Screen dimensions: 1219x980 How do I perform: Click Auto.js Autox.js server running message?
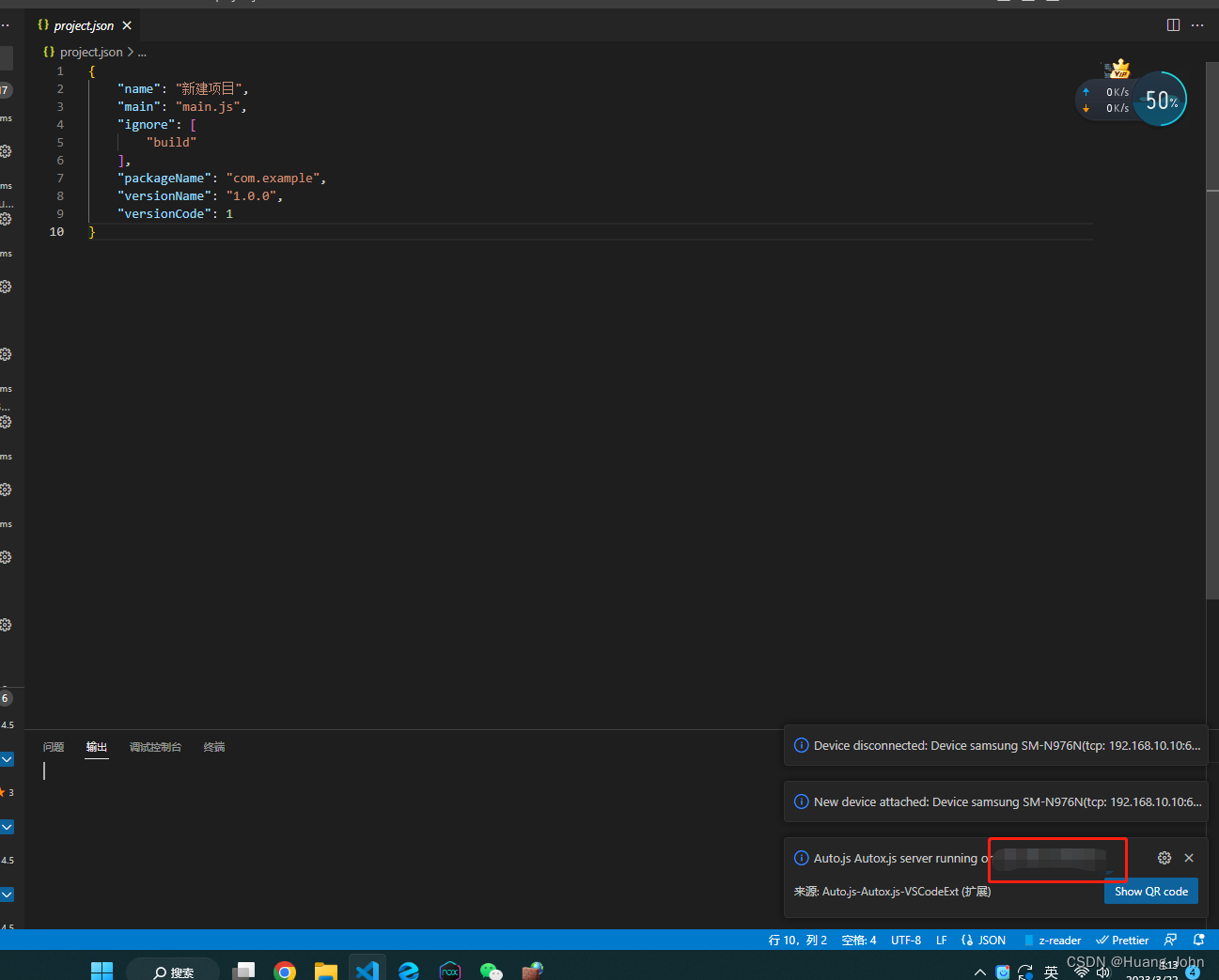(903, 859)
